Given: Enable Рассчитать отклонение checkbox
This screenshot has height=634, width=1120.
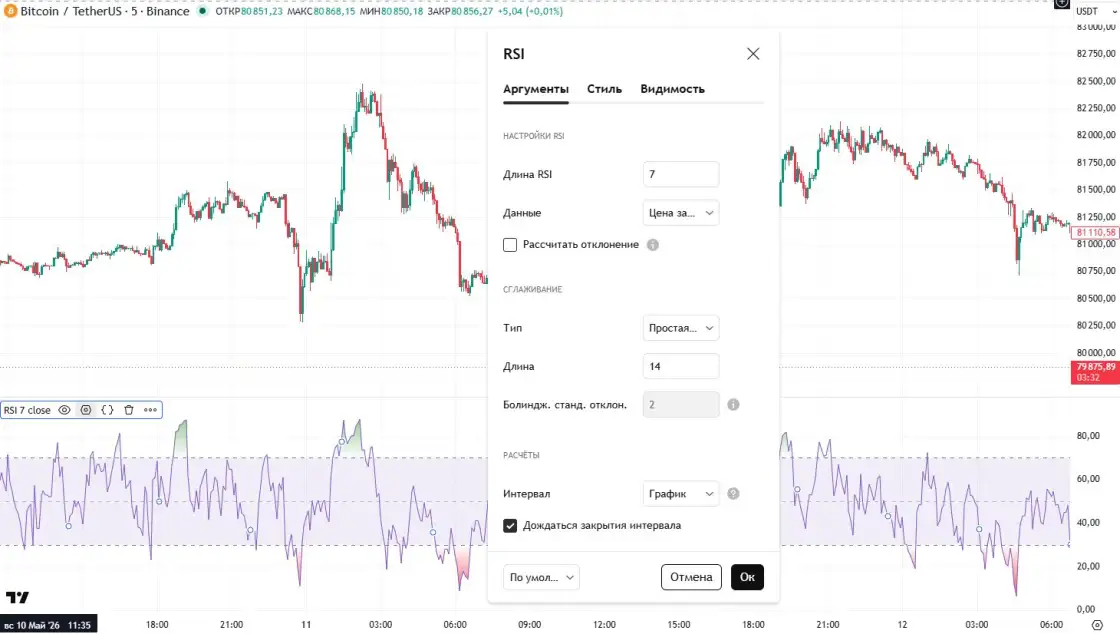Looking at the screenshot, I should [510, 245].
